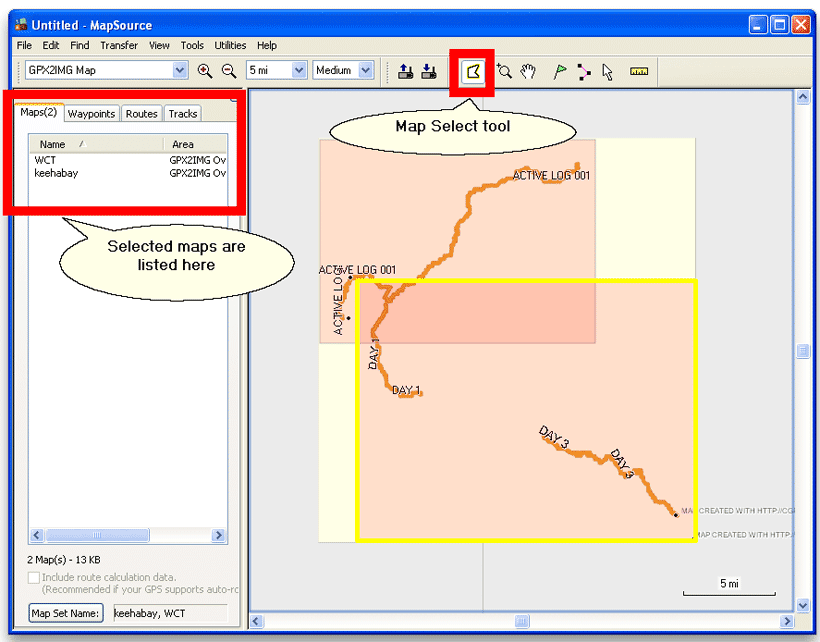The height and width of the screenshot is (642, 820).
Task: Open the Help menu
Action: pos(267,45)
